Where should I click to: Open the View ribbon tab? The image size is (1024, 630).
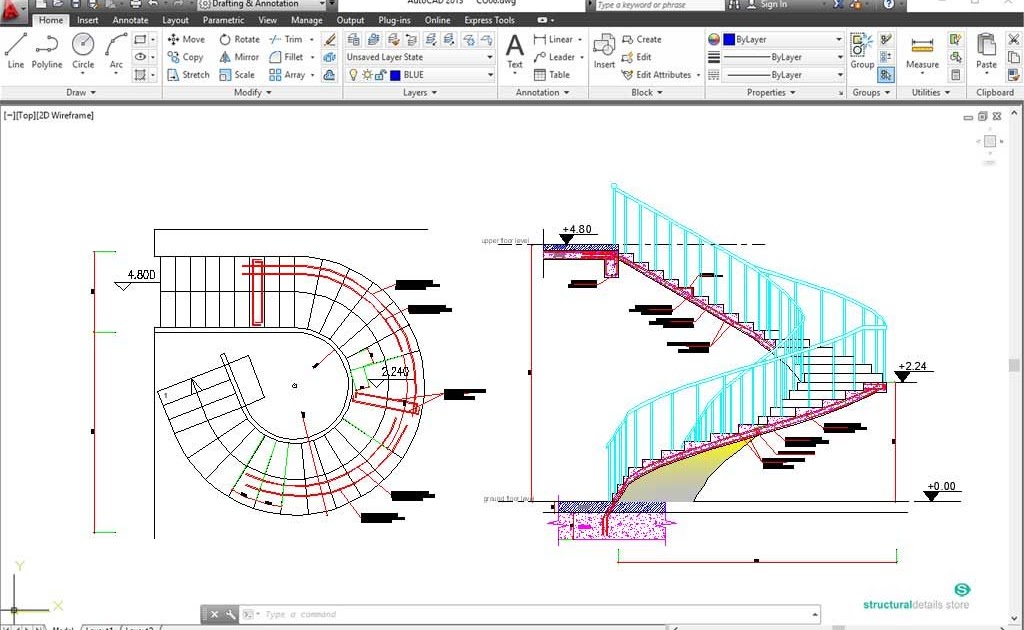pos(267,20)
